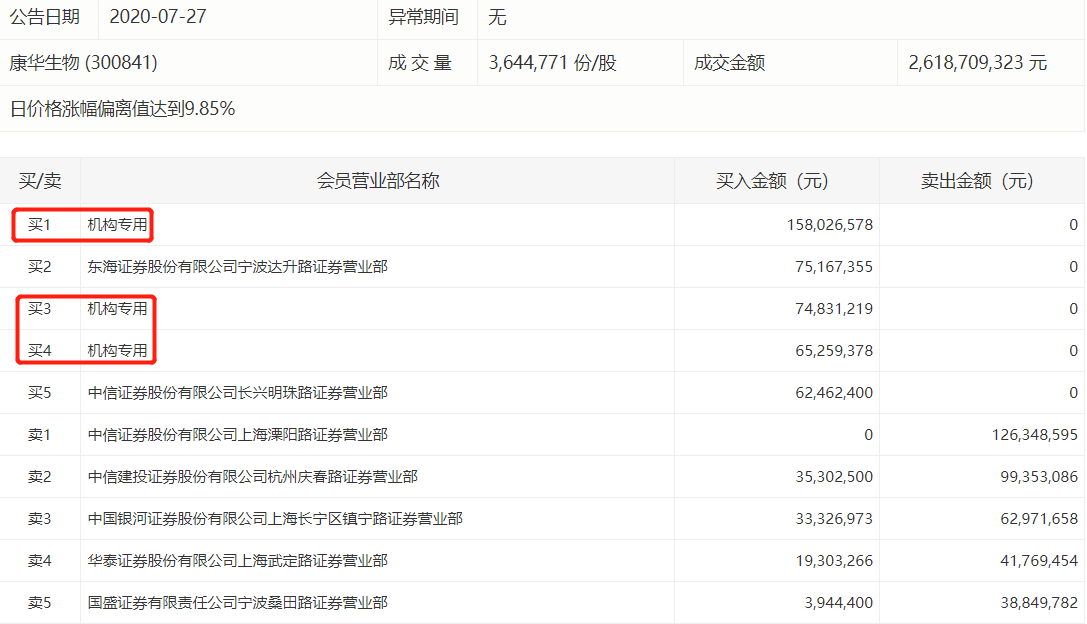Screen dimensions: 1087x624
Task: Click the buy amount 74,831,219
Action: 834,309
